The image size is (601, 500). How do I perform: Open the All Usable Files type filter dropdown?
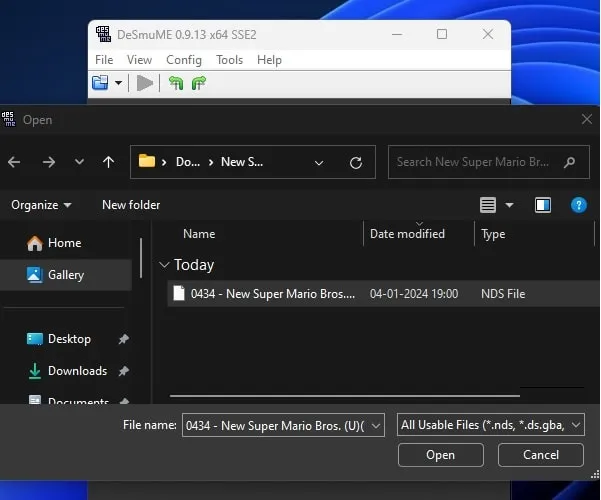pyautogui.click(x=491, y=425)
